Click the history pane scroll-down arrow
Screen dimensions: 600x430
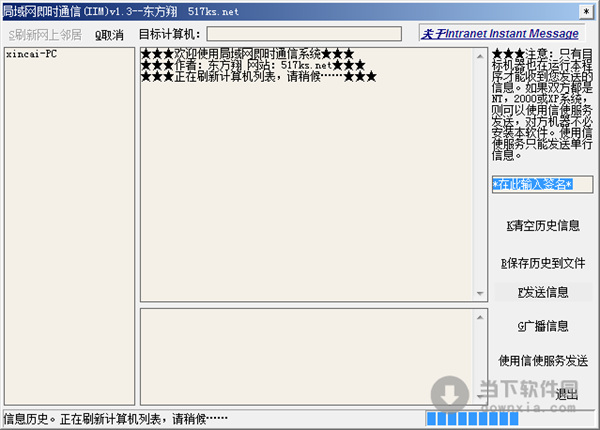coord(480,293)
